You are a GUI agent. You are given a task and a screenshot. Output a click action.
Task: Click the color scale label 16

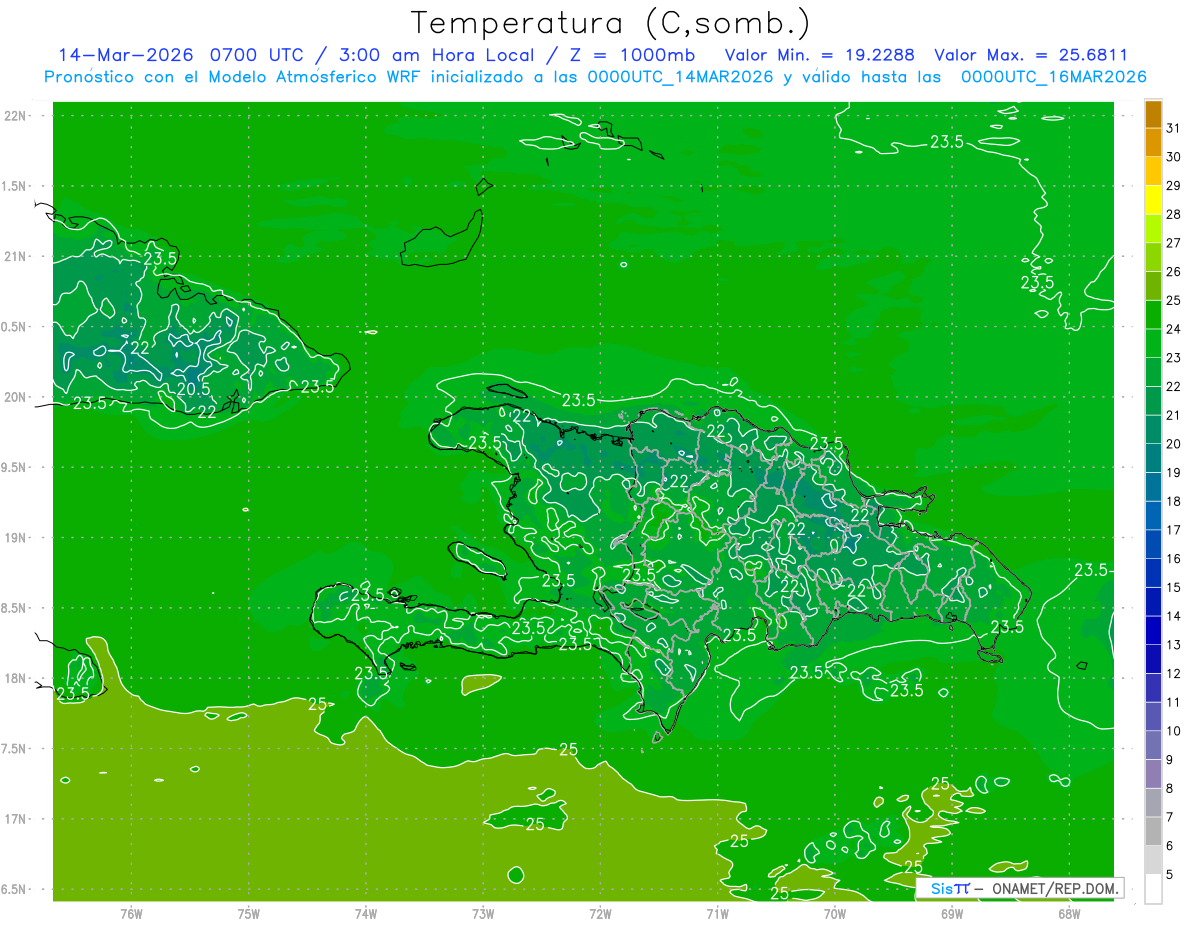point(1174,558)
